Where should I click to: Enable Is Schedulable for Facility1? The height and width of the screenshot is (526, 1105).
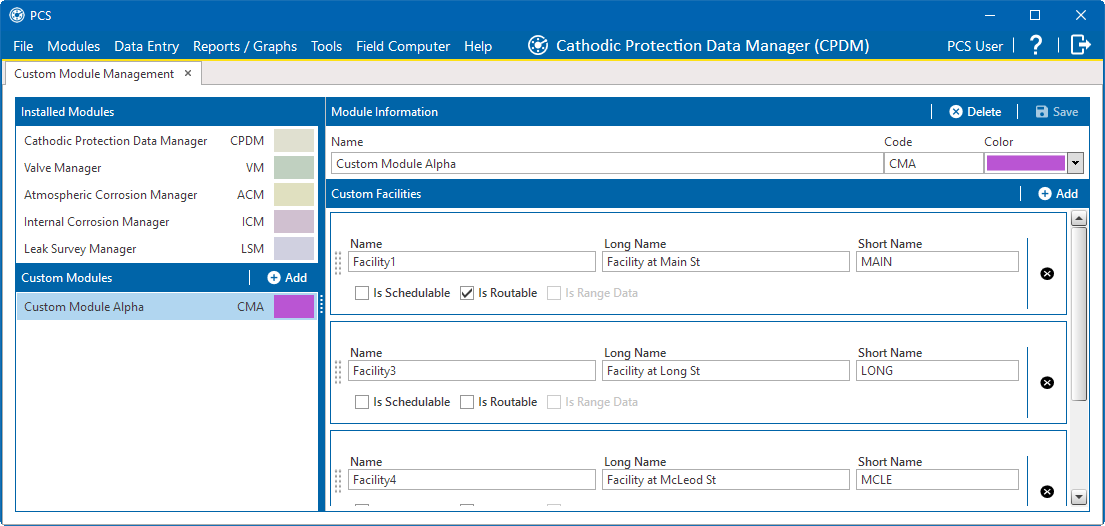pos(362,293)
